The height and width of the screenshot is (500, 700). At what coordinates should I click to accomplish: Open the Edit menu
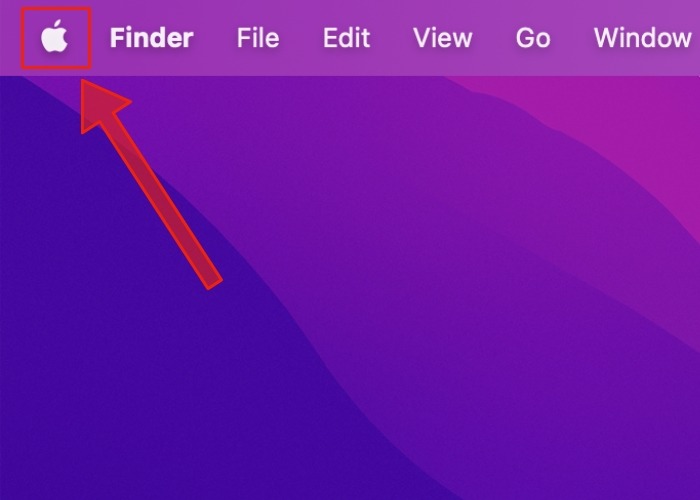(x=346, y=38)
